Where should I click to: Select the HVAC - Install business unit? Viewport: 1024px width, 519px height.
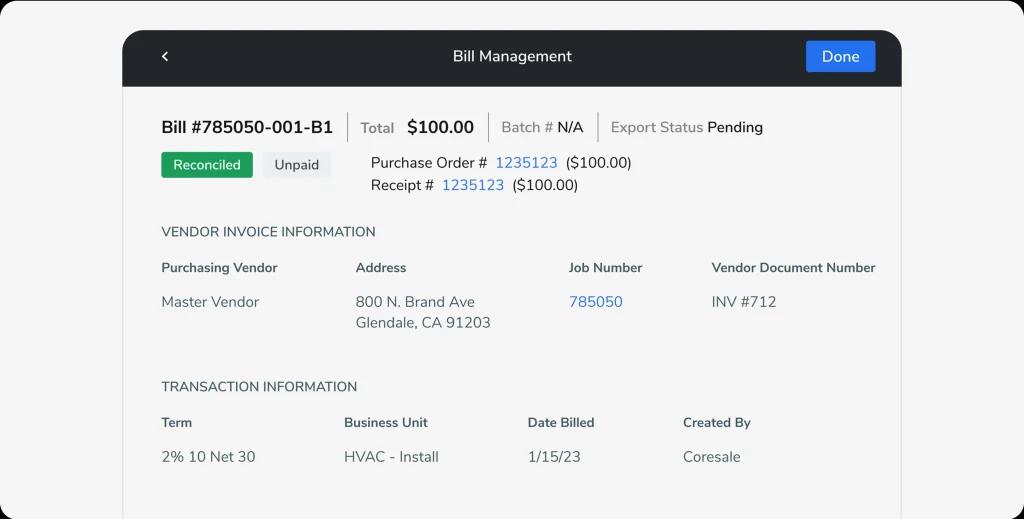(391, 457)
